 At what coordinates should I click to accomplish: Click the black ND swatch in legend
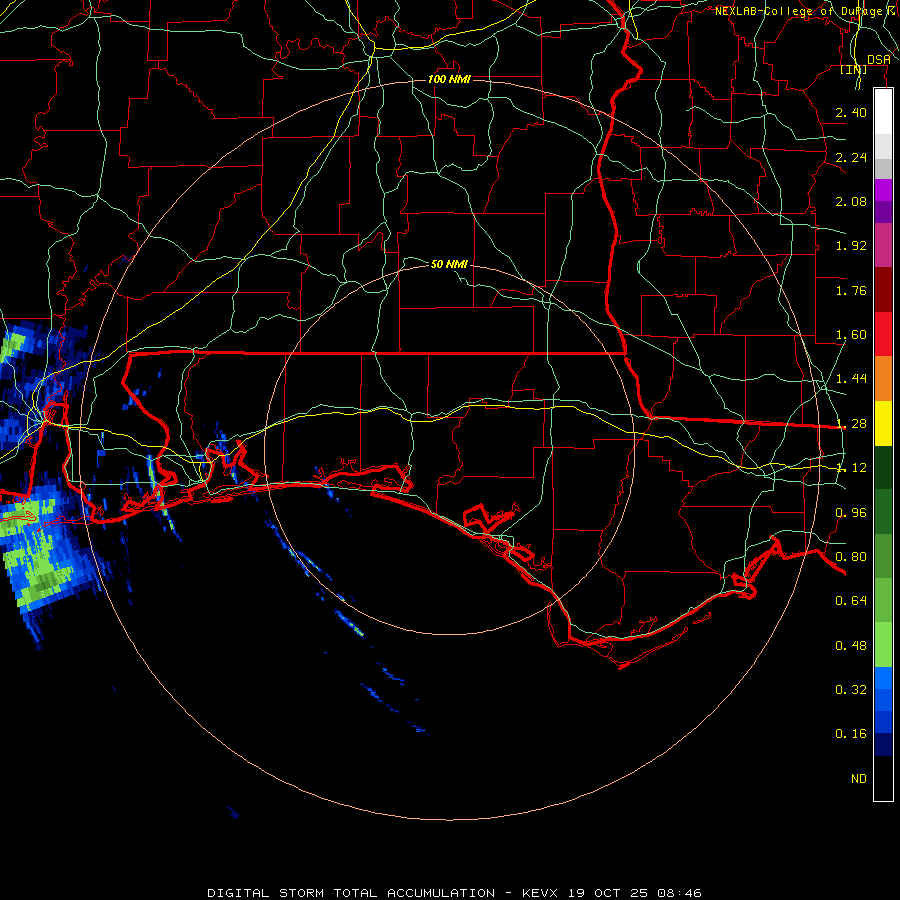(x=883, y=778)
